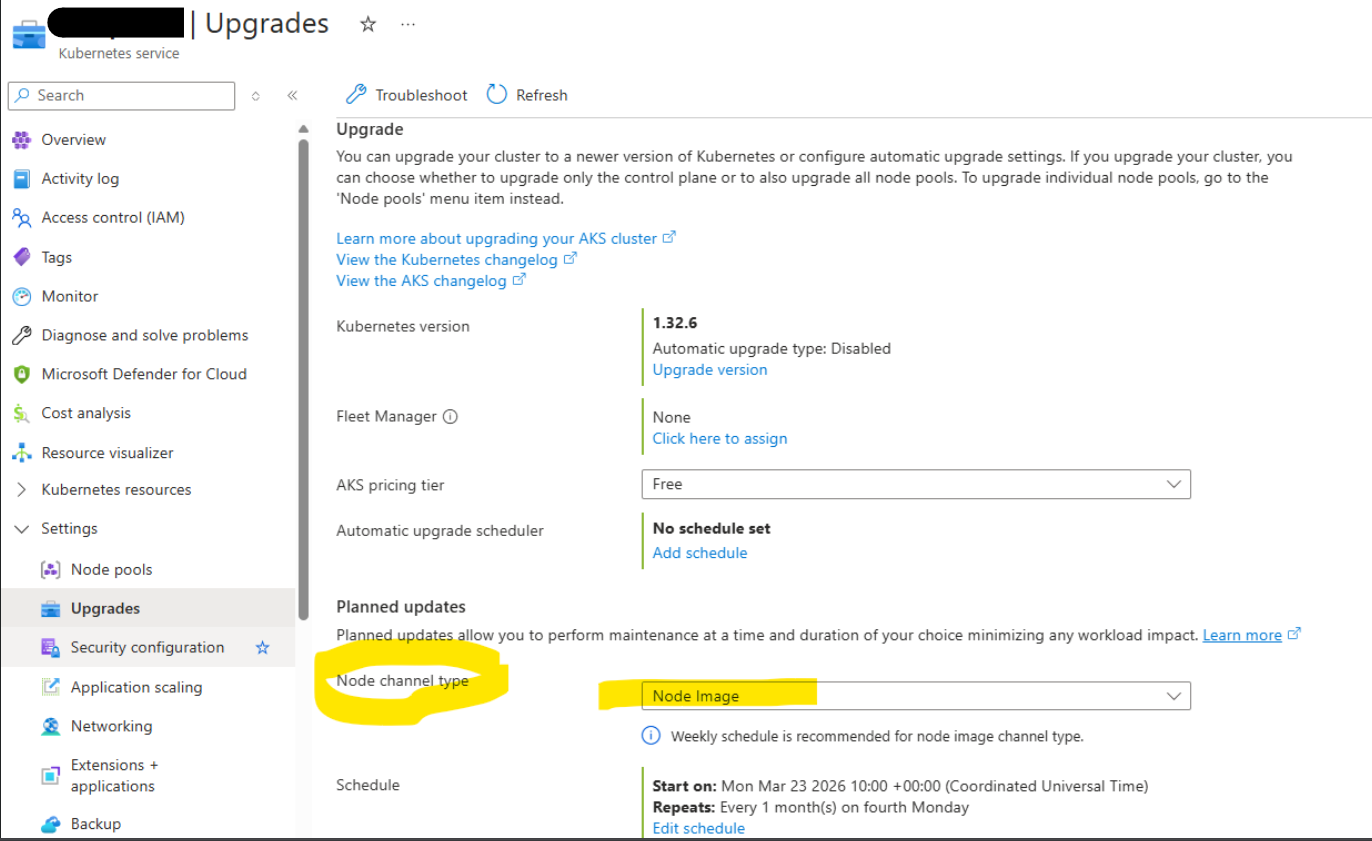Click in the sidebar Search field
Image resolution: width=1372 pixels, height=841 pixels.
click(121, 96)
